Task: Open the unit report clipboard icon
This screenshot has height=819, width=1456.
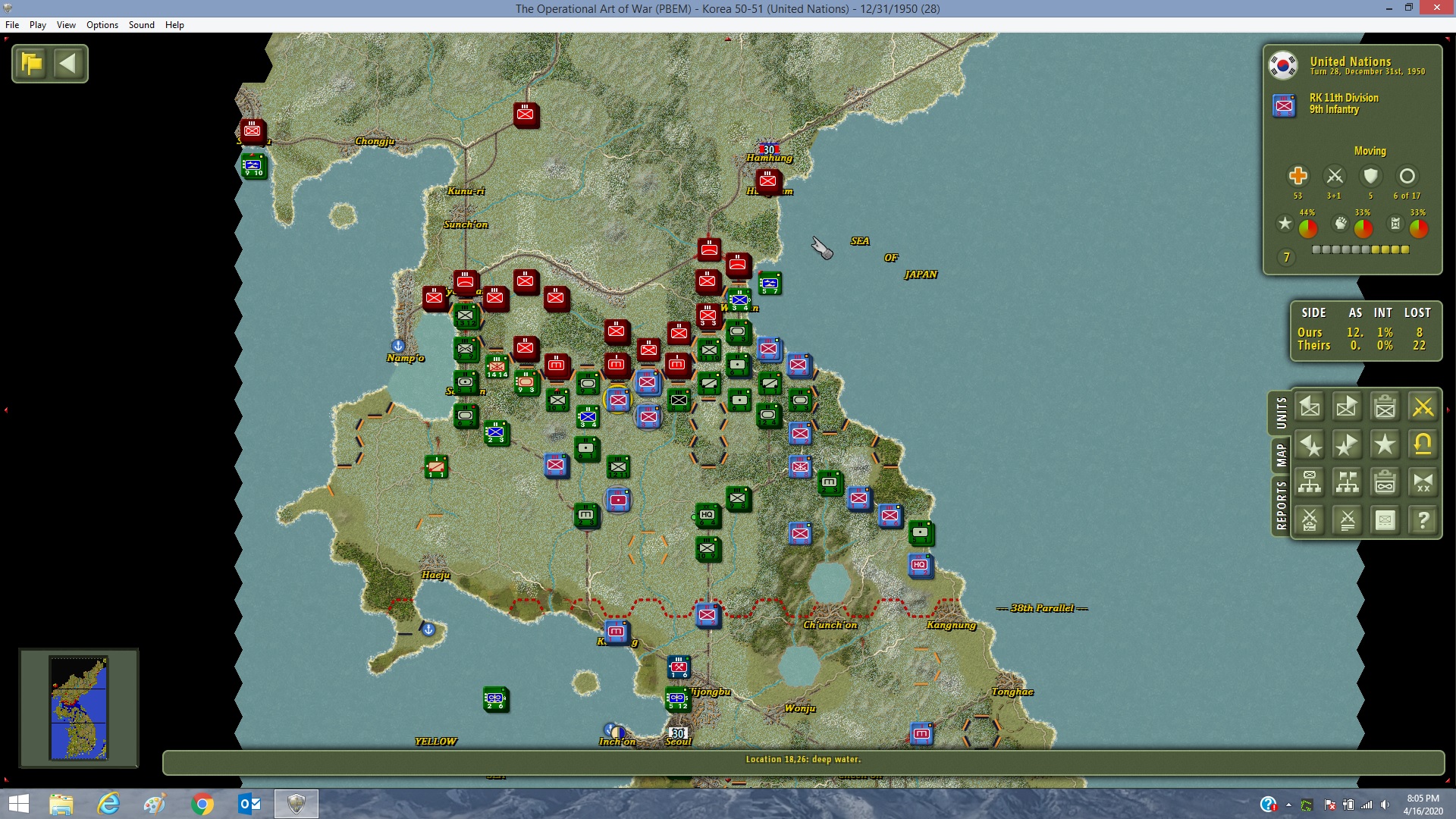Action: click(1385, 407)
